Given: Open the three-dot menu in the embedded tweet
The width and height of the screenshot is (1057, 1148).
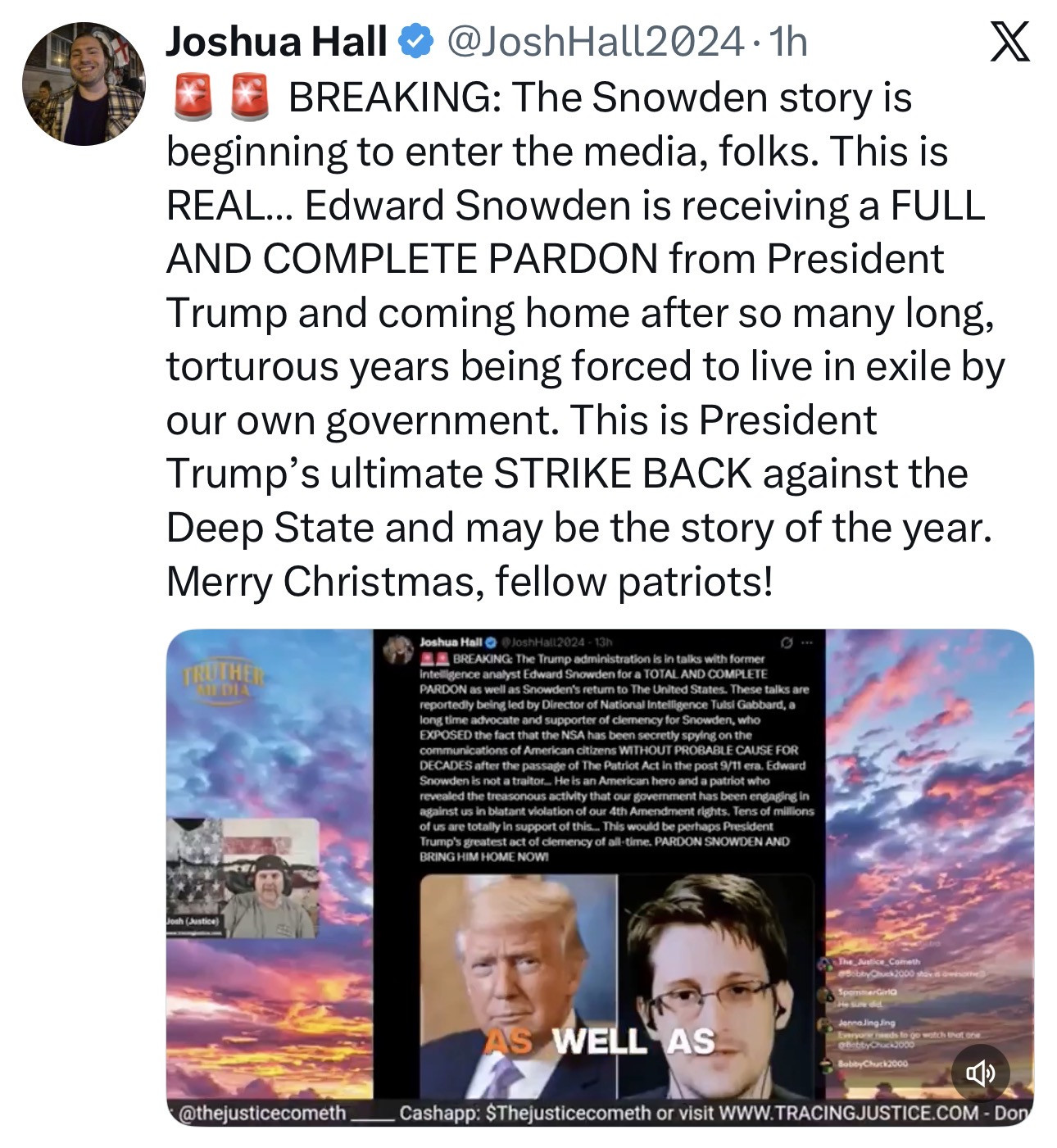Looking at the screenshot, I should pyautogui.click(x=808, y=642).
